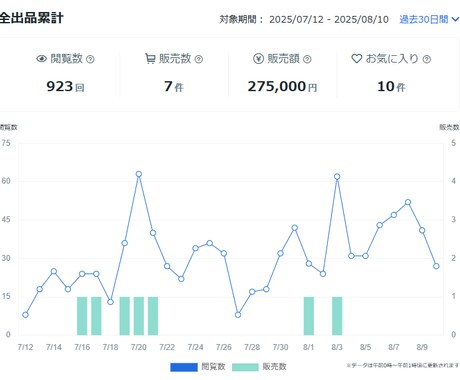
Task: Select the 7/27 low data point
Action: pos(238,315)
